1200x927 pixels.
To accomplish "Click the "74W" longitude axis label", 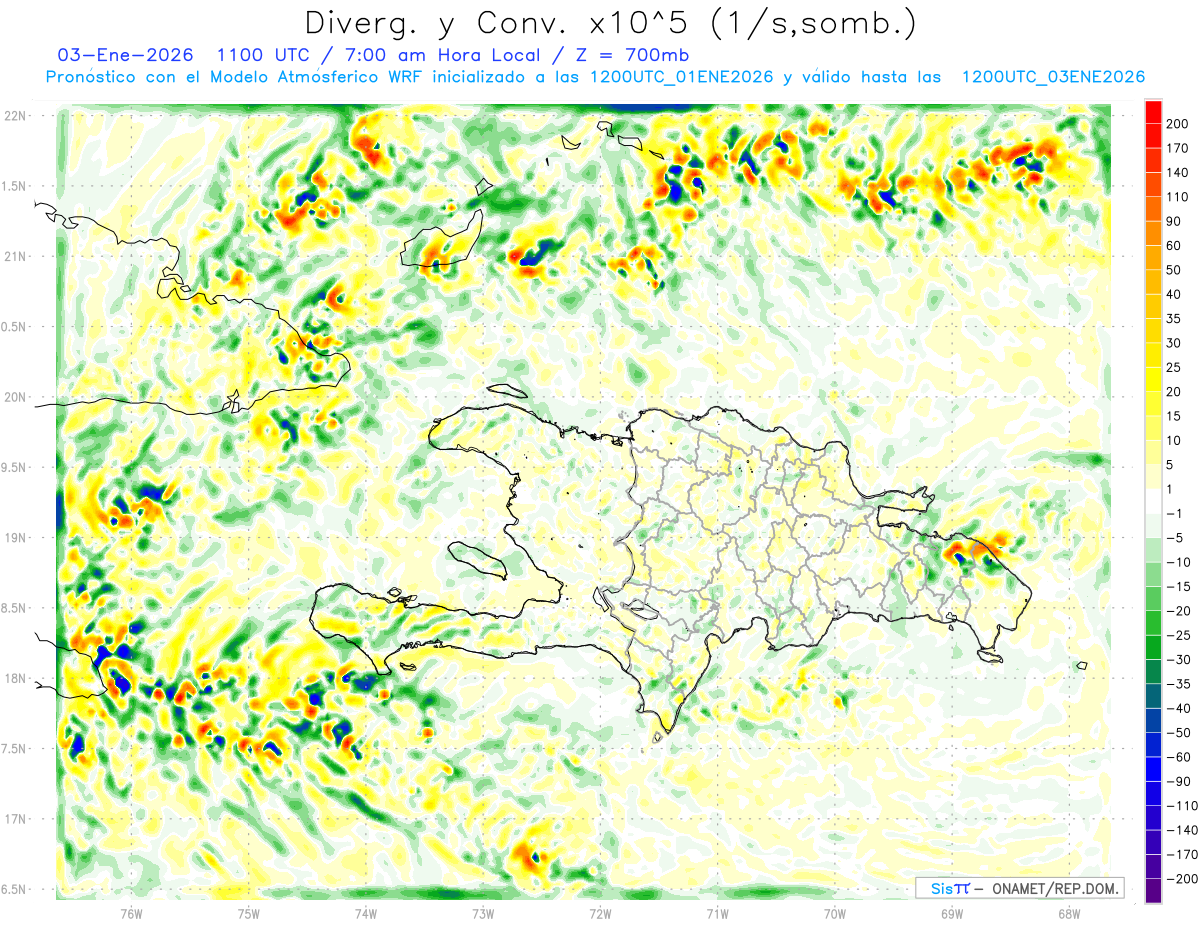I will (x=366, y=913).
